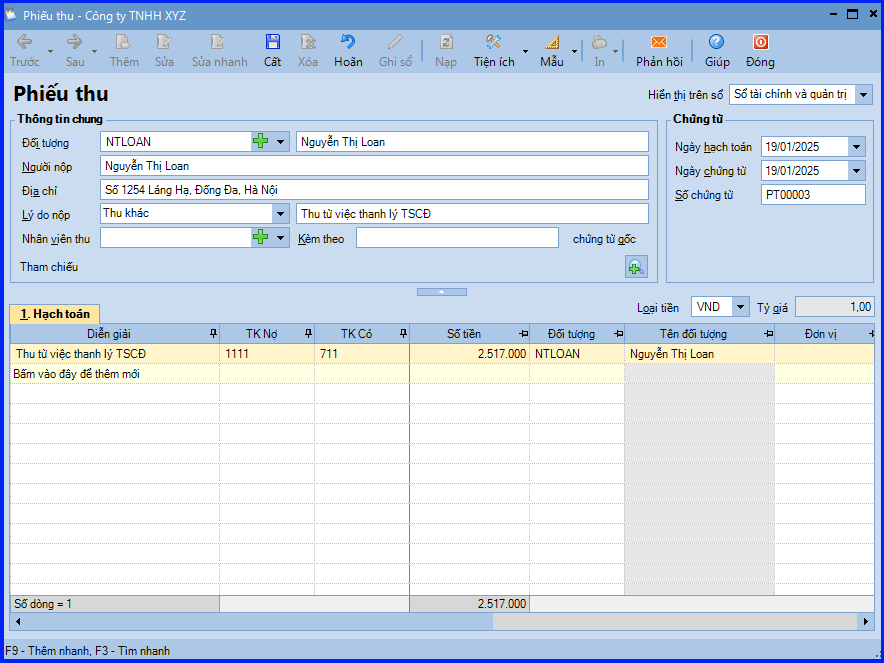Image resolution: width=884 pixels, height=663 pixels.
Task: Click the Đối tượng name field Nguyễn Thị Loan
Action: (x=472, y=142)
